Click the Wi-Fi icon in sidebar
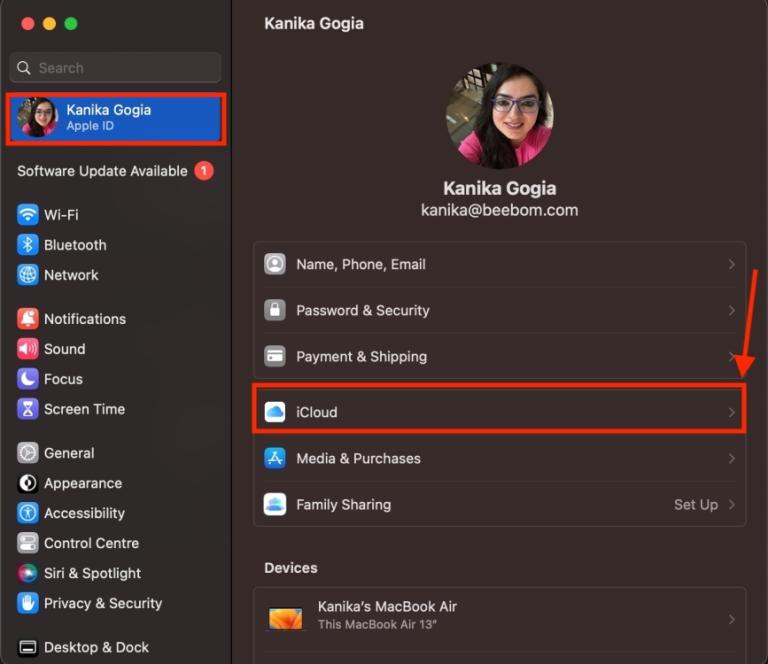The image size is (768, 664). pos(27,214)
